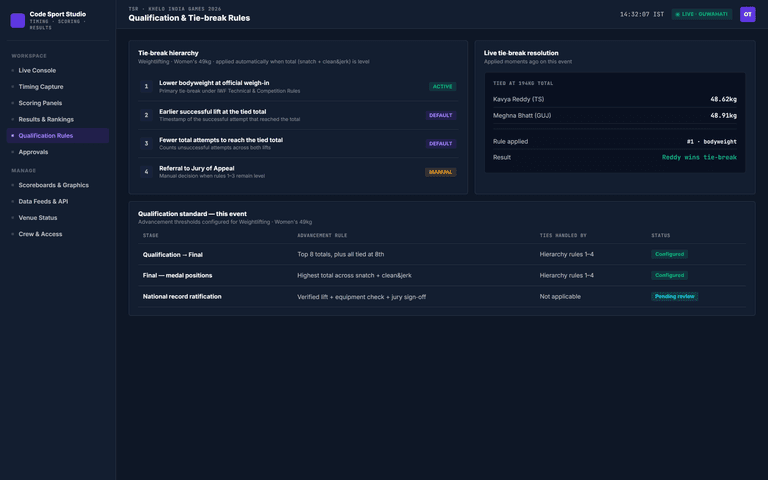The image size is (768, 480).
Task: Click 'Reddy wins tie-break' result
Action: 699,157
